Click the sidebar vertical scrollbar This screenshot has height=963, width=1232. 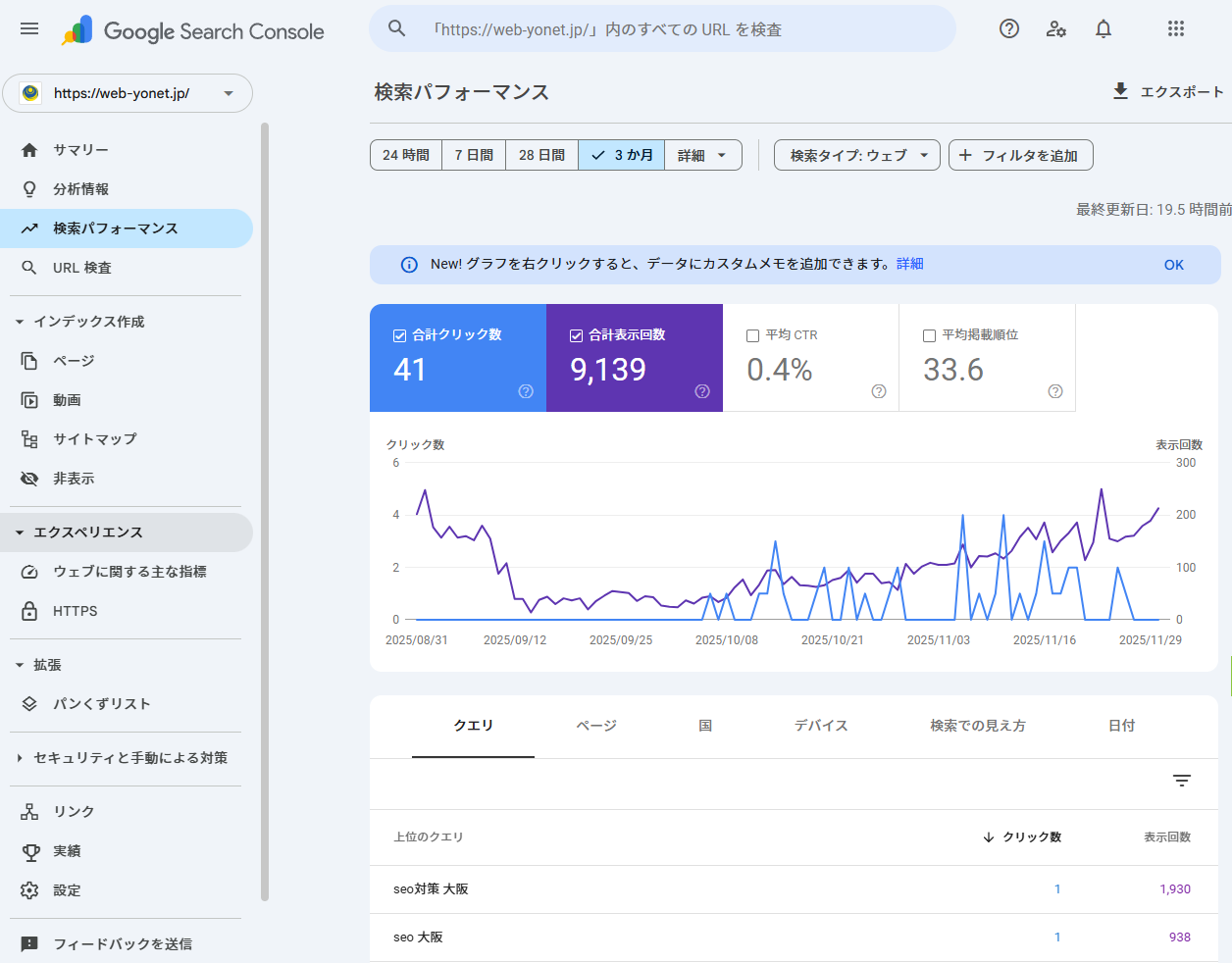(265, 510)
